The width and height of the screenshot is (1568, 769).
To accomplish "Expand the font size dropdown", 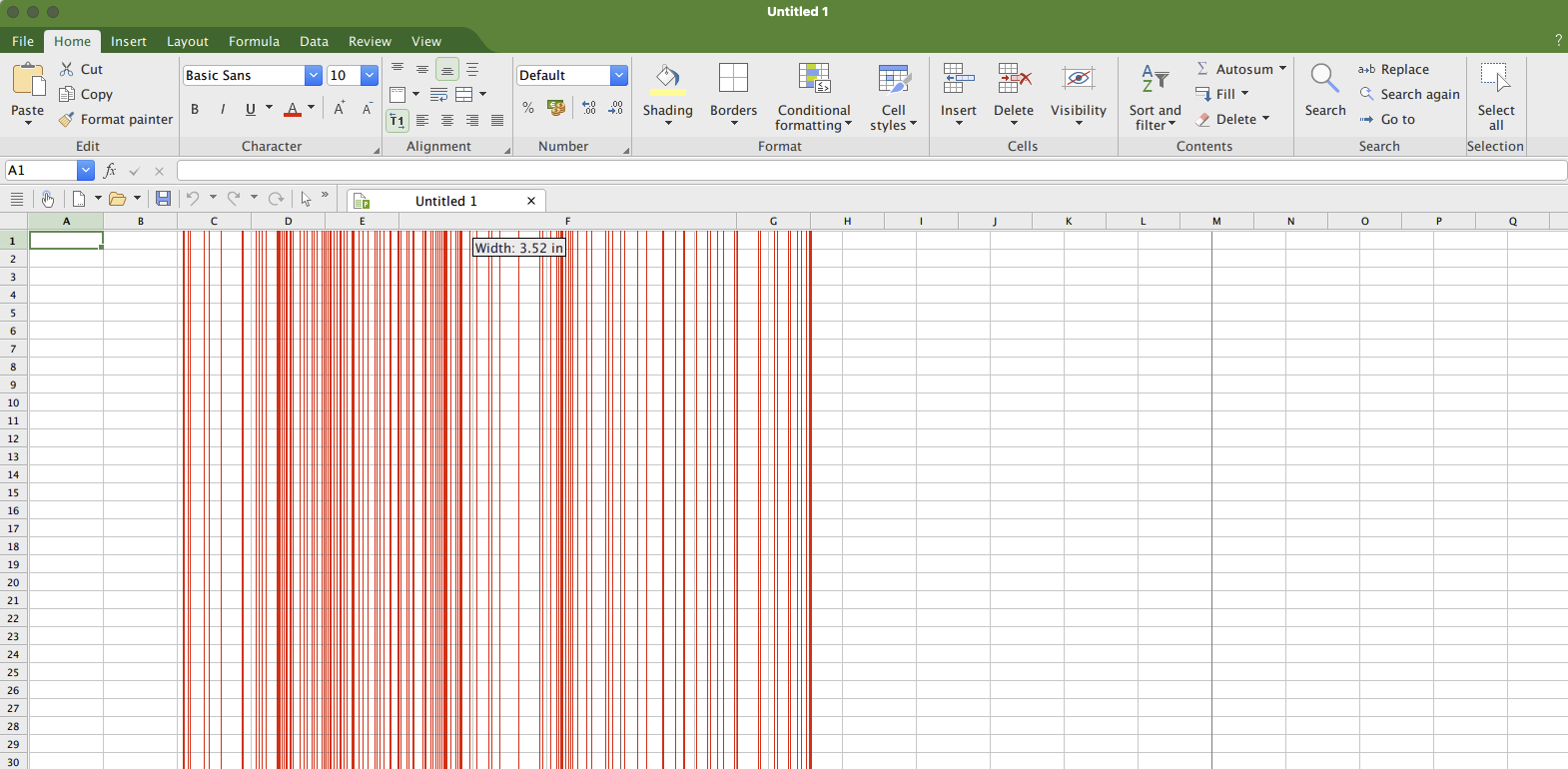I will click(370, 76).
